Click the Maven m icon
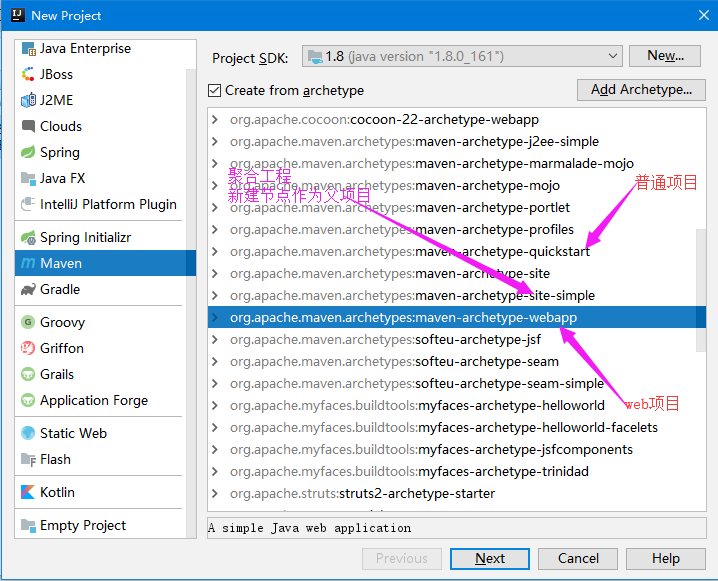The image size is (718, 581). point(28,263)
